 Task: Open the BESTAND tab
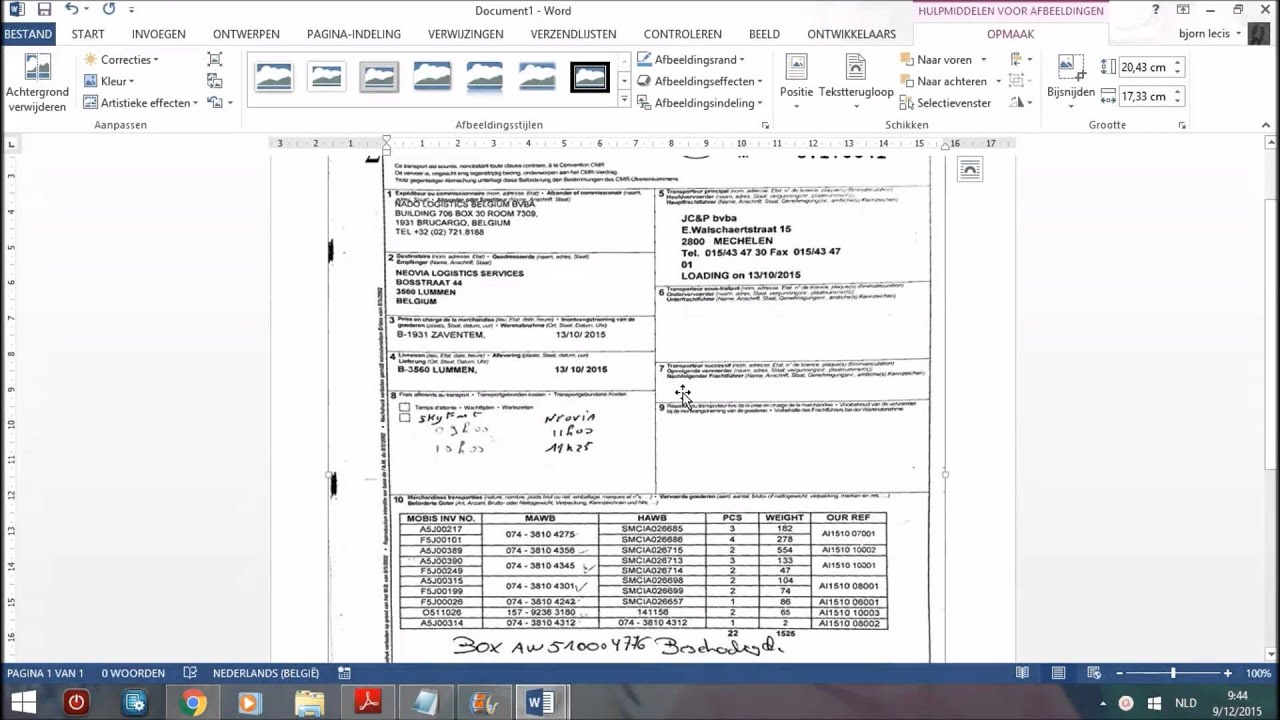[28, 34]
